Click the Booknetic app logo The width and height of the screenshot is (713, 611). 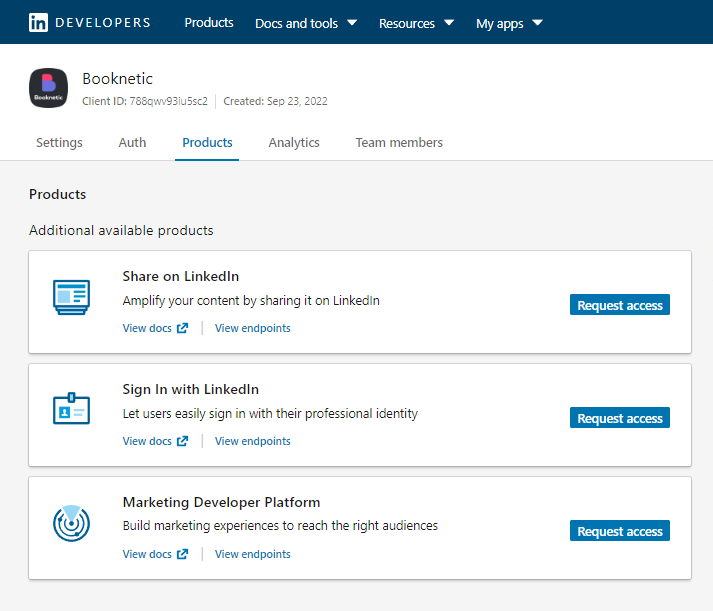[x=49, y=88]
